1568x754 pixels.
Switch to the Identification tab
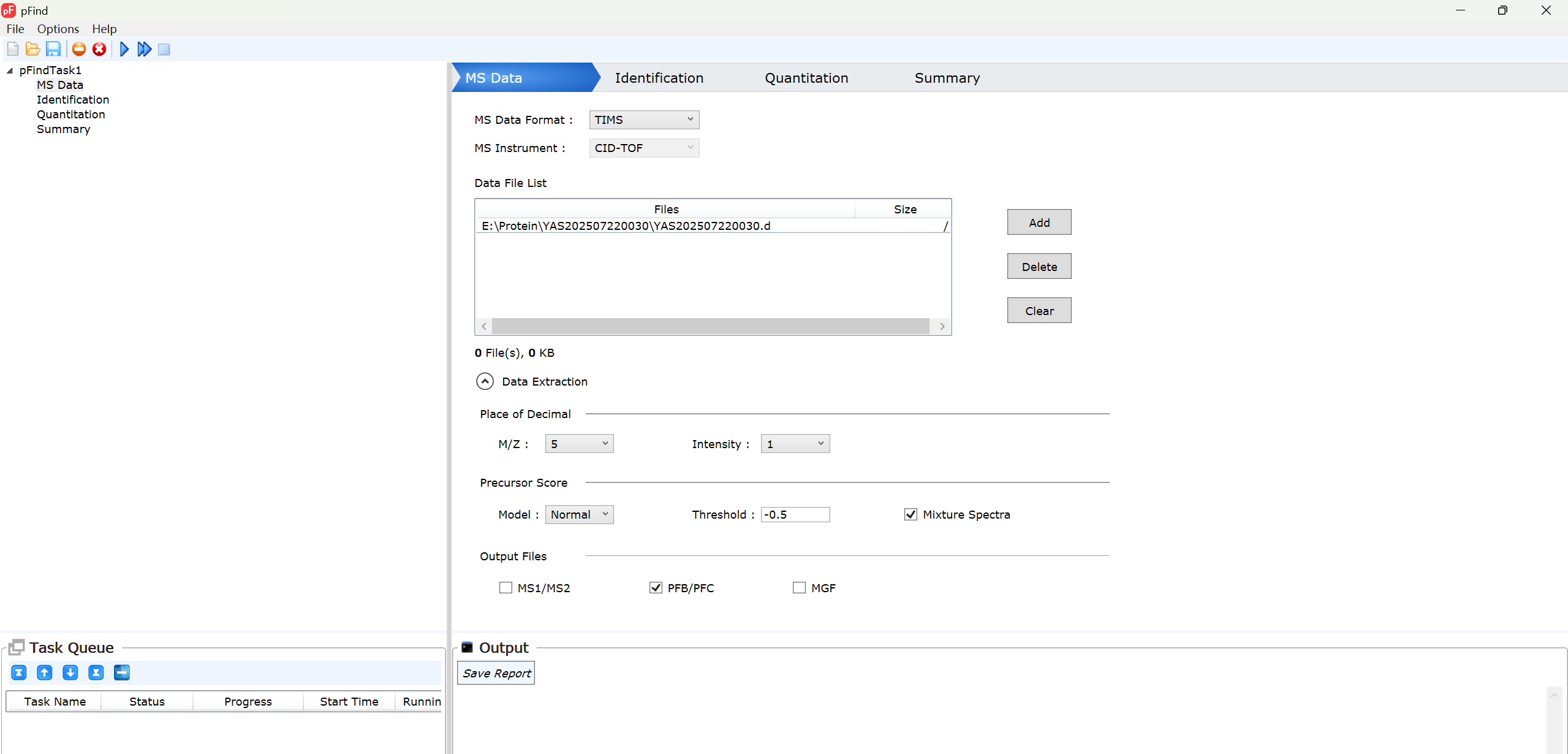[659, 78]
